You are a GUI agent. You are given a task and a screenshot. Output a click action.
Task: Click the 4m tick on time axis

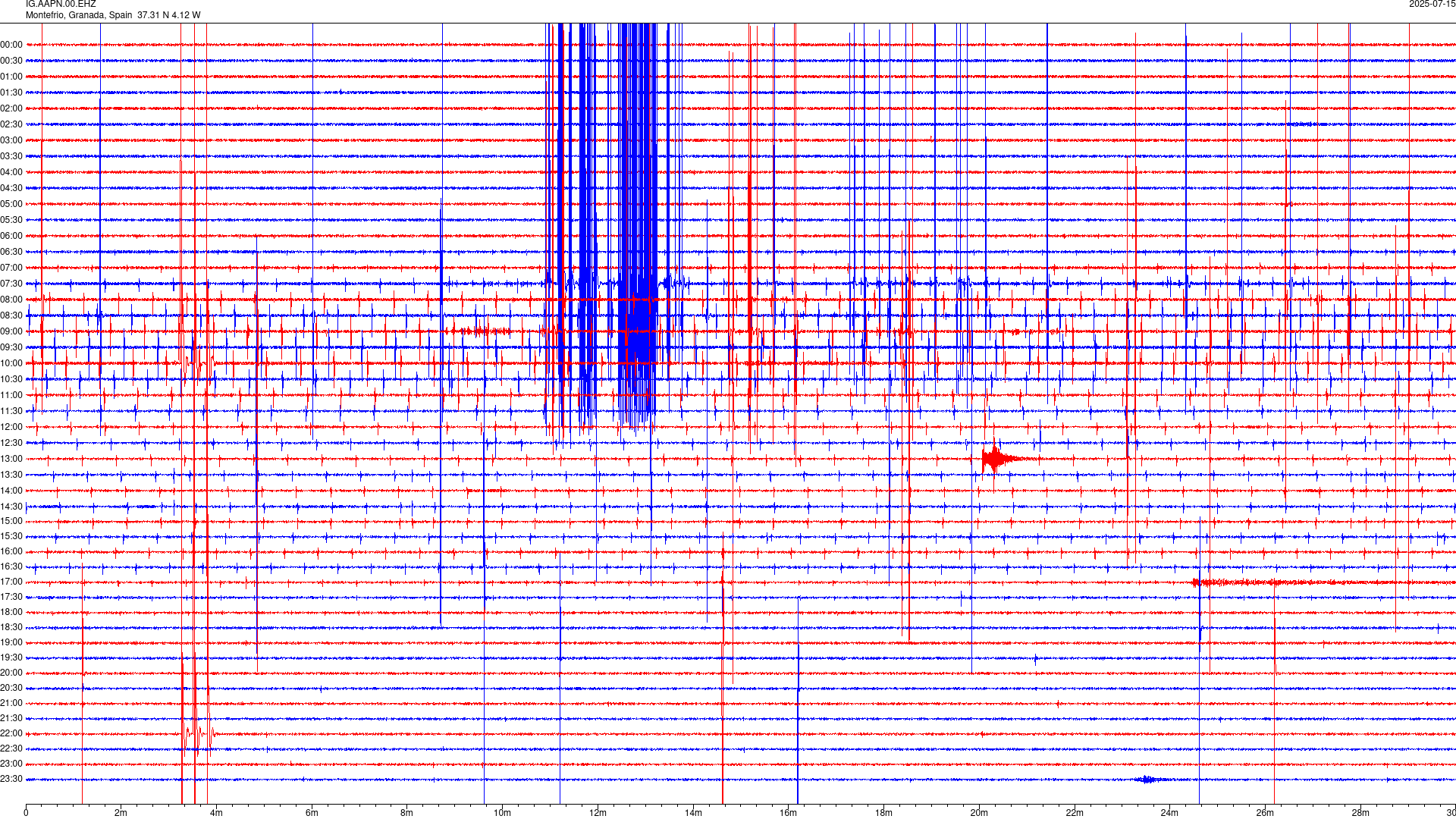click(x=216, y=813)
